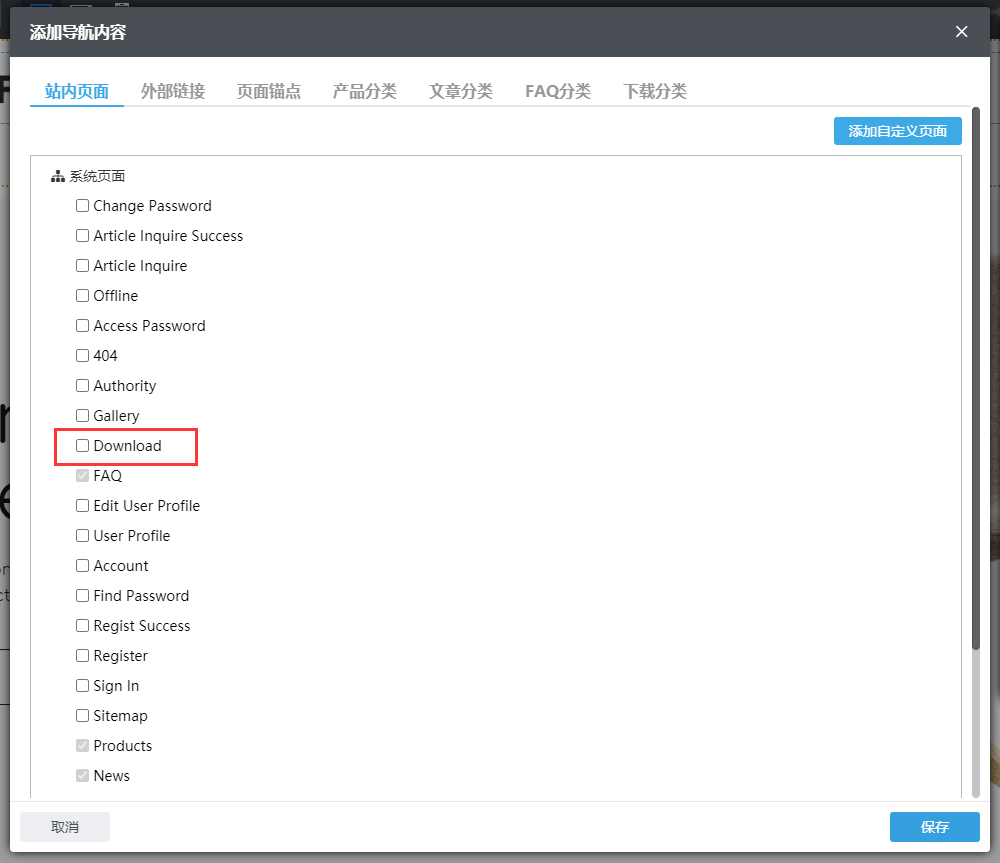The image size is (1000, 863).
Task: Tick the 404 page checkbox
Action: coord(83,356)
